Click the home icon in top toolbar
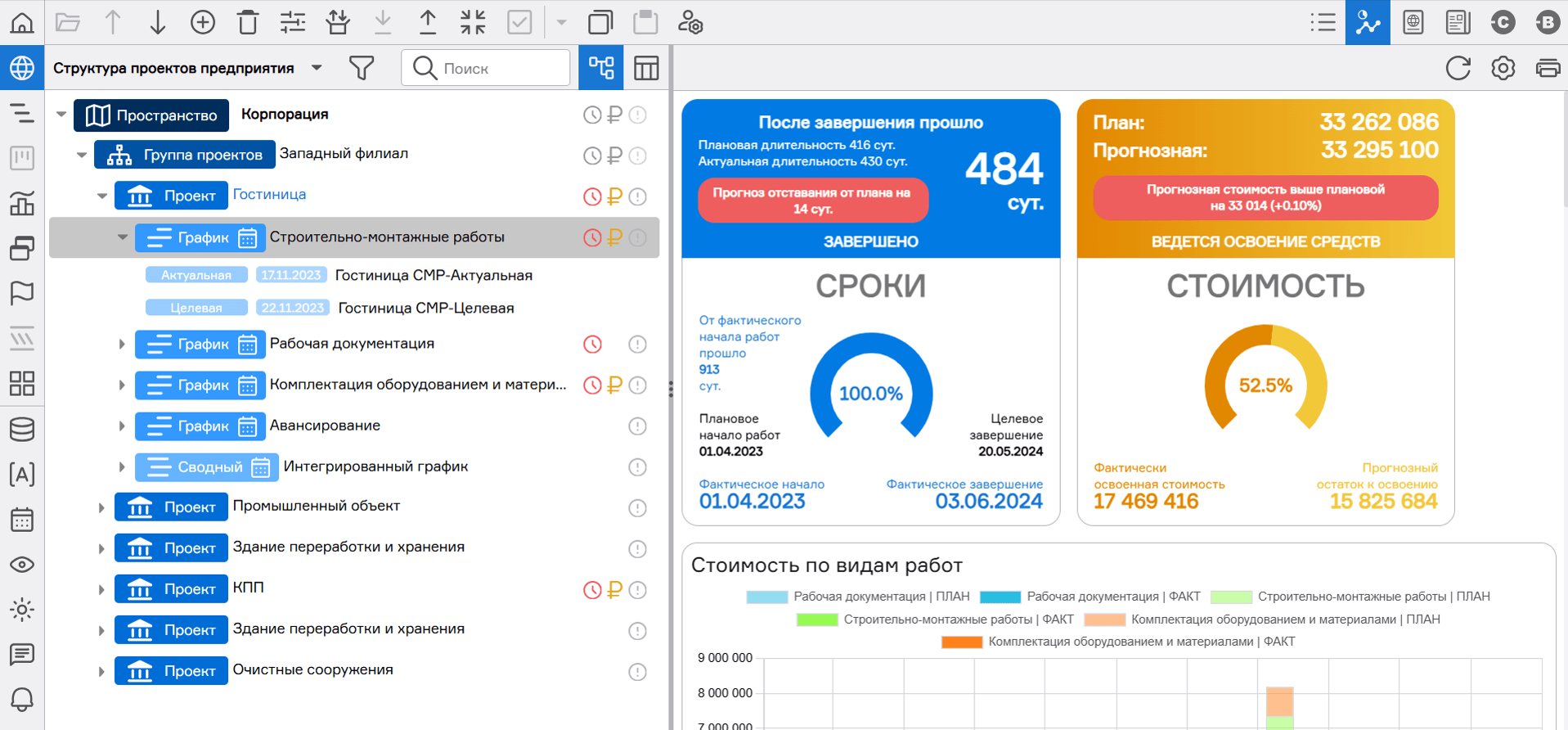This screenshot has width=1568, height=730. click(22, 22)
